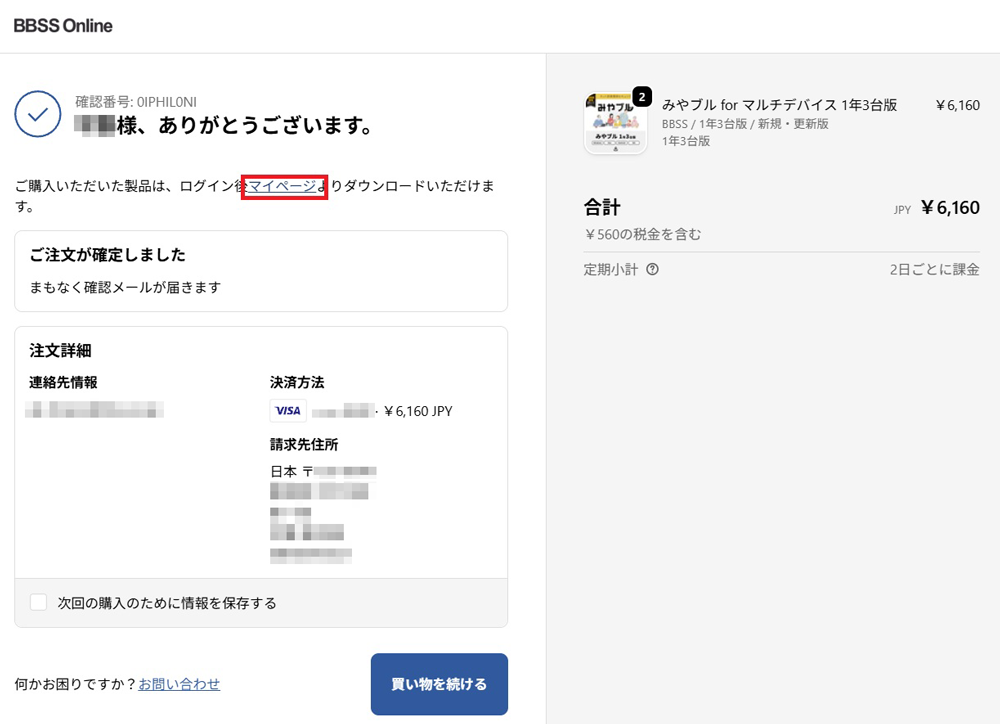Screen dimensions: 1000x724
Task: Click the まもなく確認メールが届きます message
Action: (126, 287)
